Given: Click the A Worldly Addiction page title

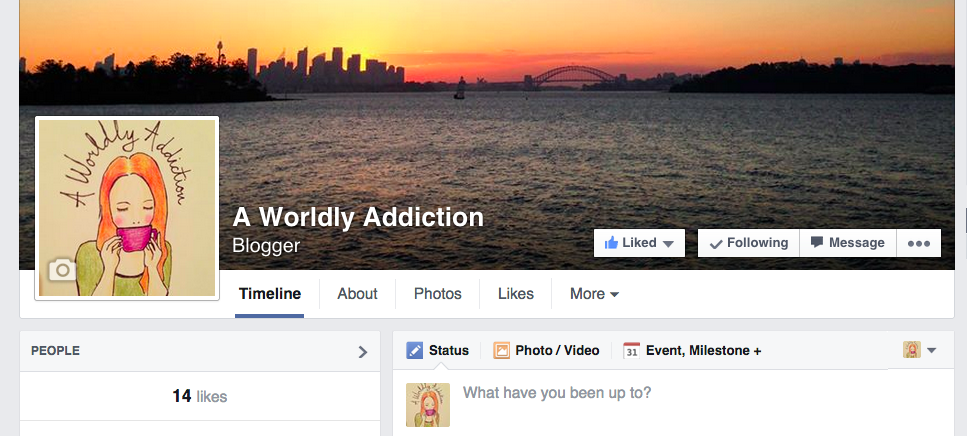Looking at the screenshot, I should tap(358, 217).
